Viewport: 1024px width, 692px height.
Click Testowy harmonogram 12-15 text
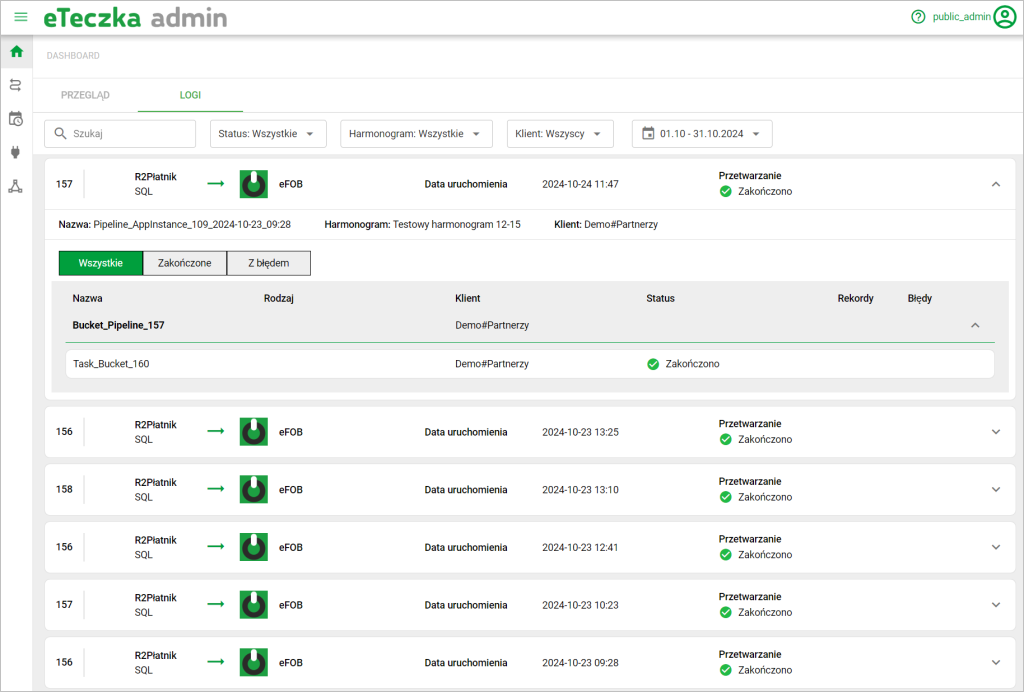point(456,225)
